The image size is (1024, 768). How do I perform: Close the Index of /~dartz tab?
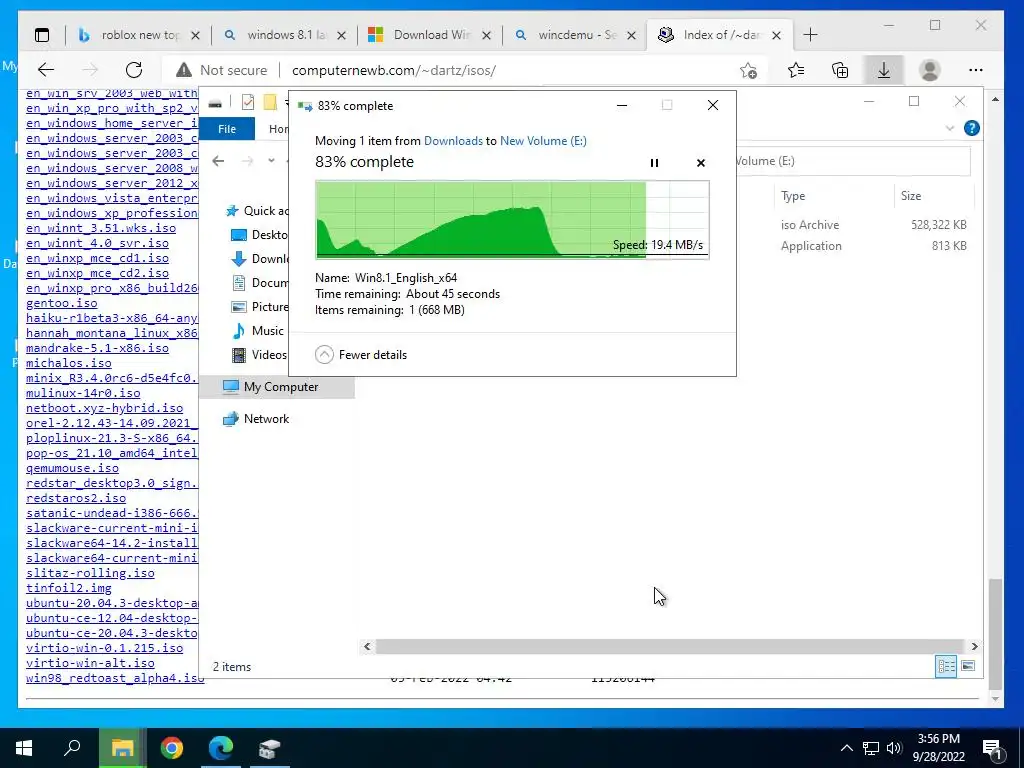pos(776,35)
